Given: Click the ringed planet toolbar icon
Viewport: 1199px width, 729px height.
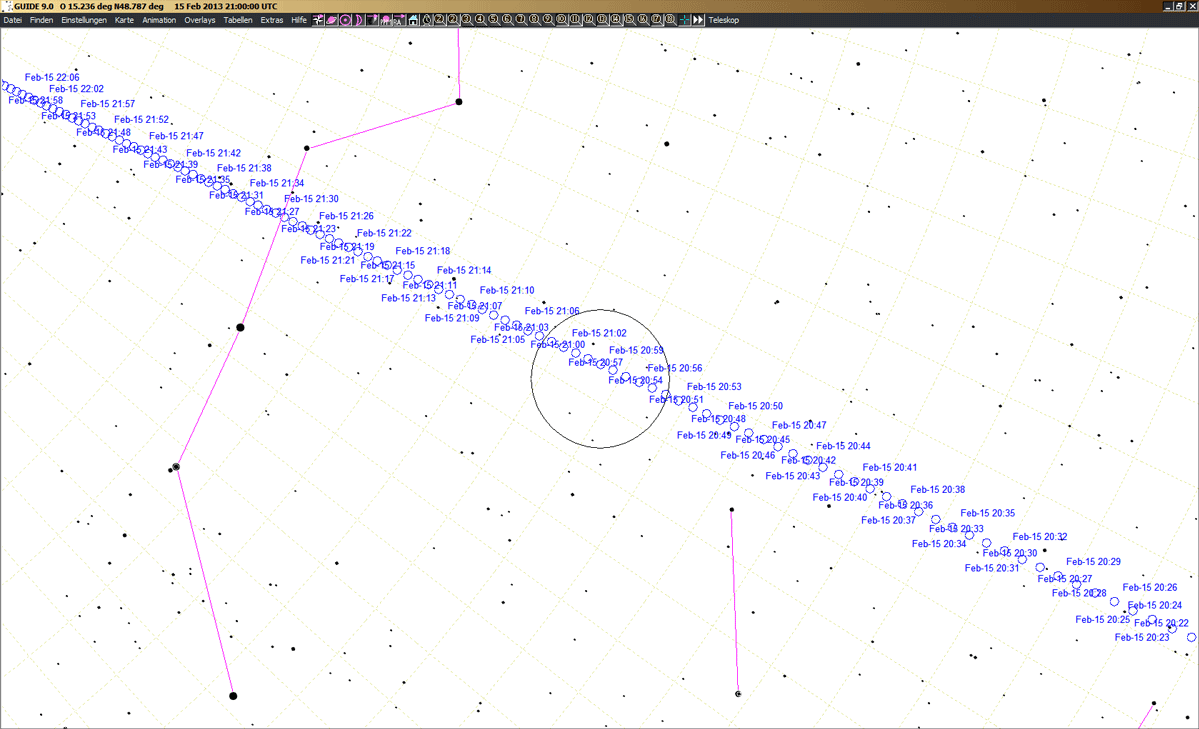Looking at the screenshot, I should pyautogui.click(x=332, y=20).
